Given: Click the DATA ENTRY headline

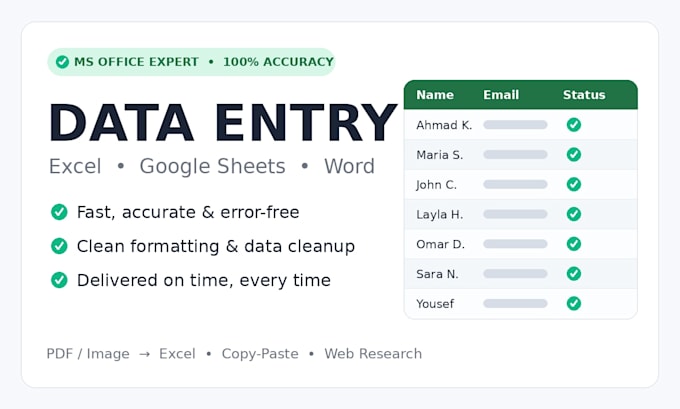Looking at the screenshot, I should (223, 123).
